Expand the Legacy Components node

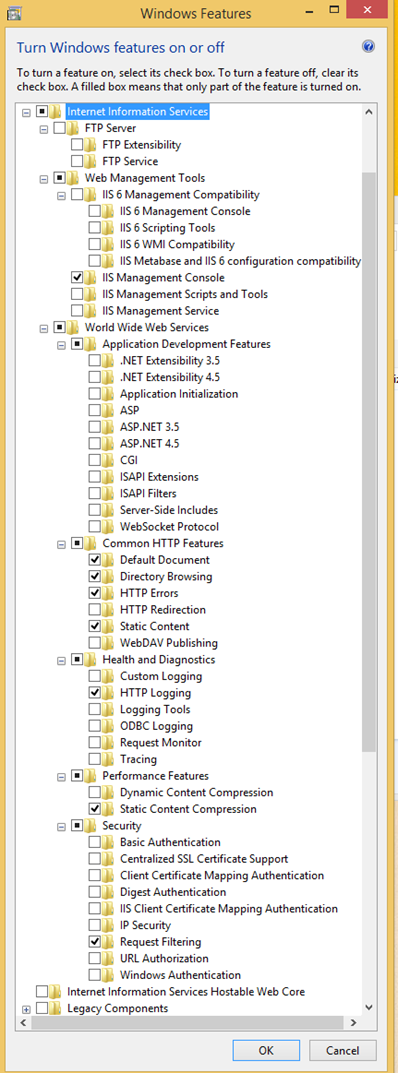click(27, 1009)
